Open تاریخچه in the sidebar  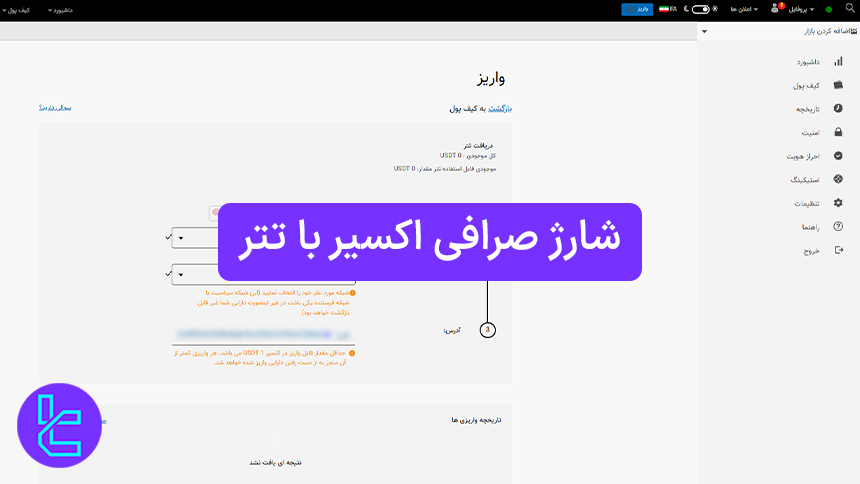click(x=808, y=109)
